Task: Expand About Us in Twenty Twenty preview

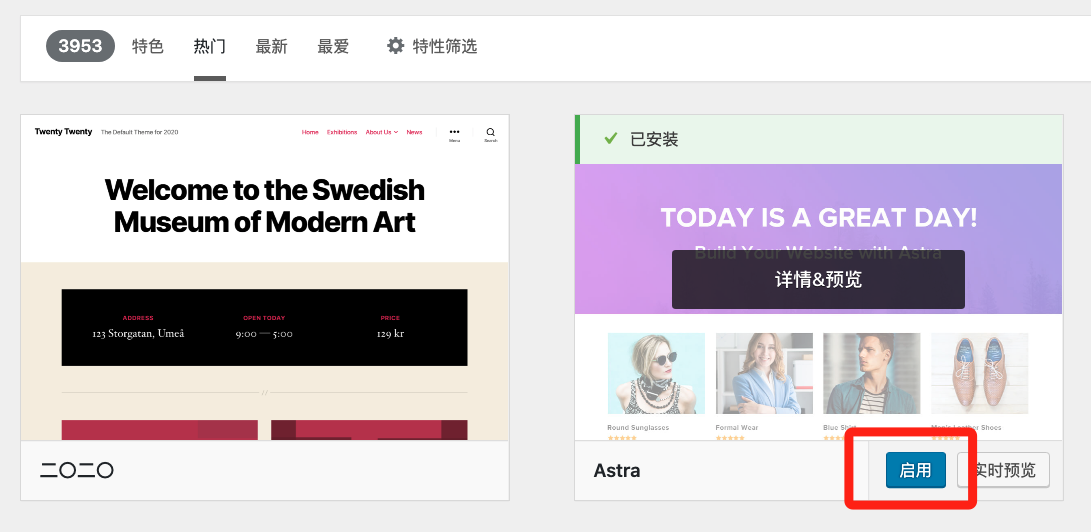Action: 381,132
